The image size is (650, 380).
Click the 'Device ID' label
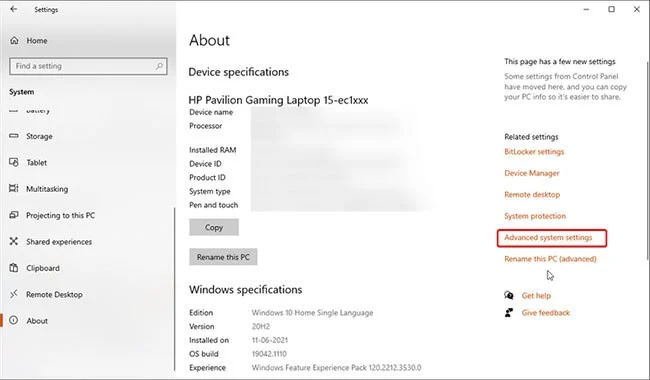coord(205,164)
